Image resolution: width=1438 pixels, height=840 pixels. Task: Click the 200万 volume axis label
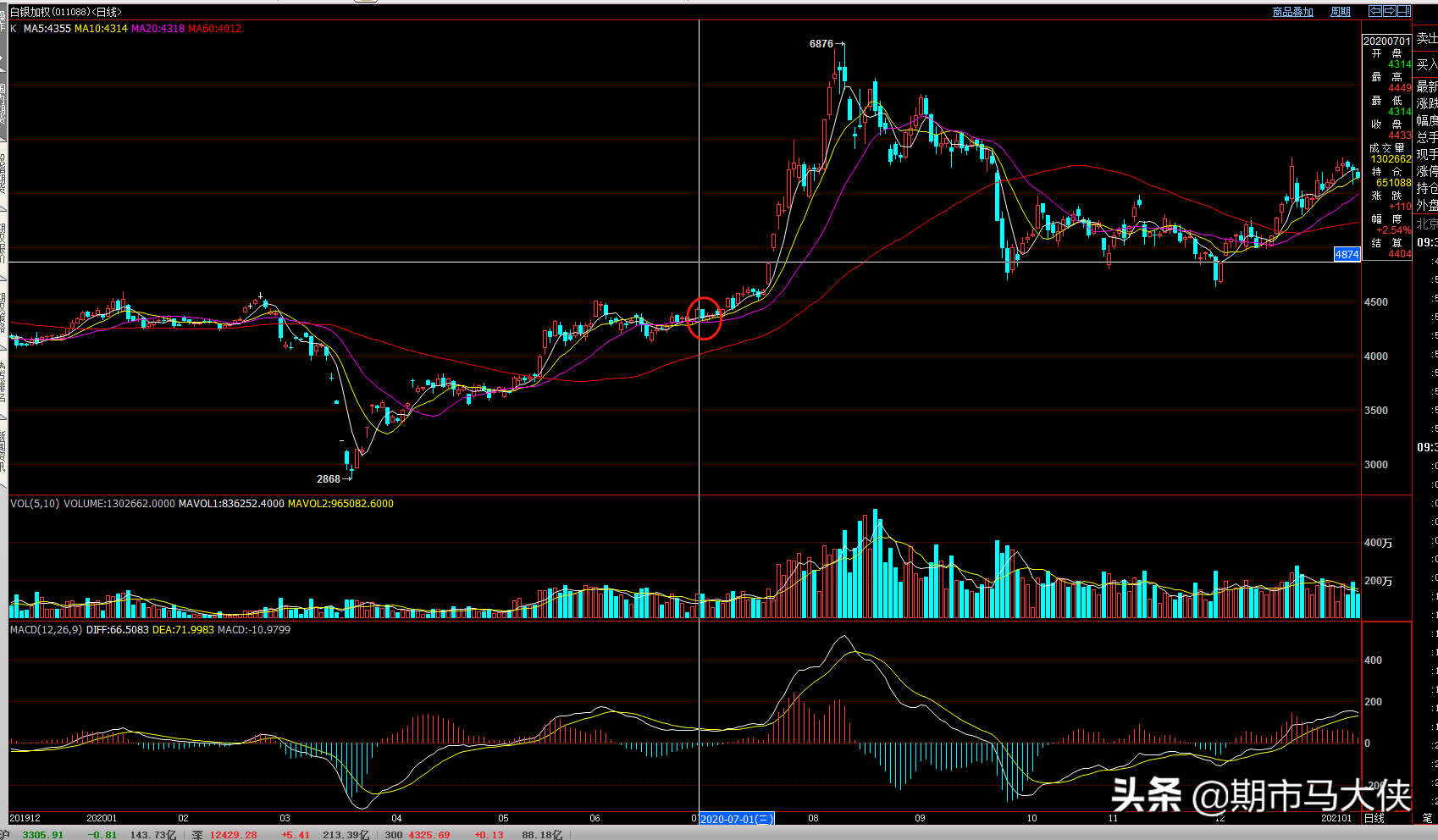coord(1378,581)
